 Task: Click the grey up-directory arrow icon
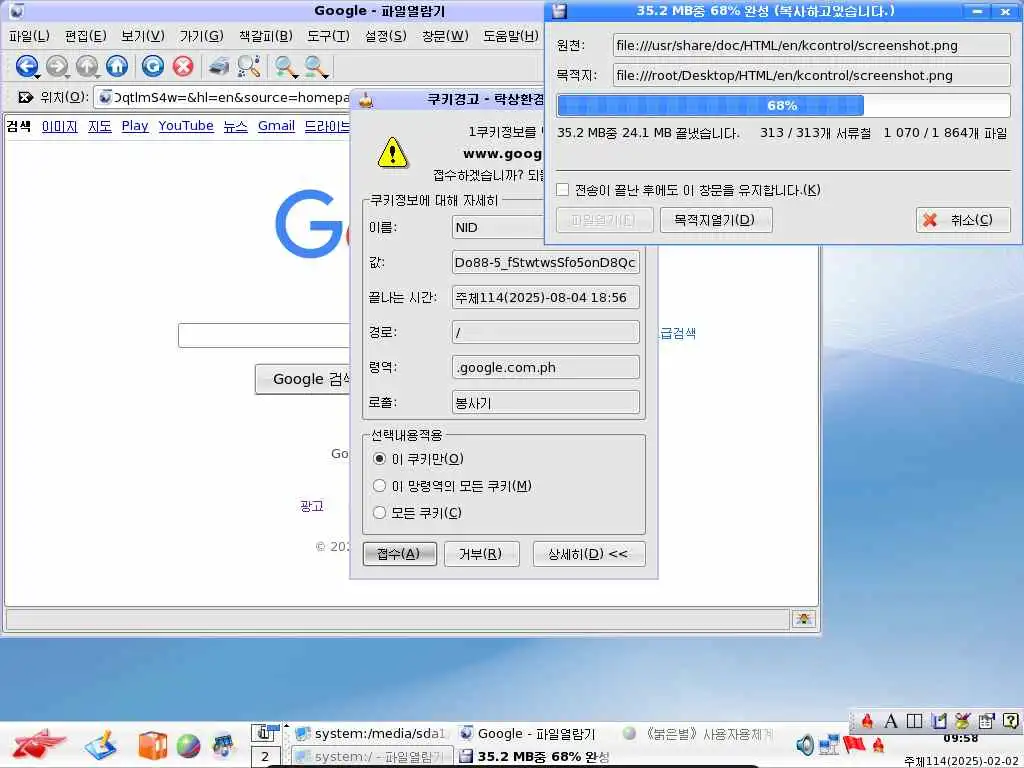pyautogui.click(x=86, y=65)
